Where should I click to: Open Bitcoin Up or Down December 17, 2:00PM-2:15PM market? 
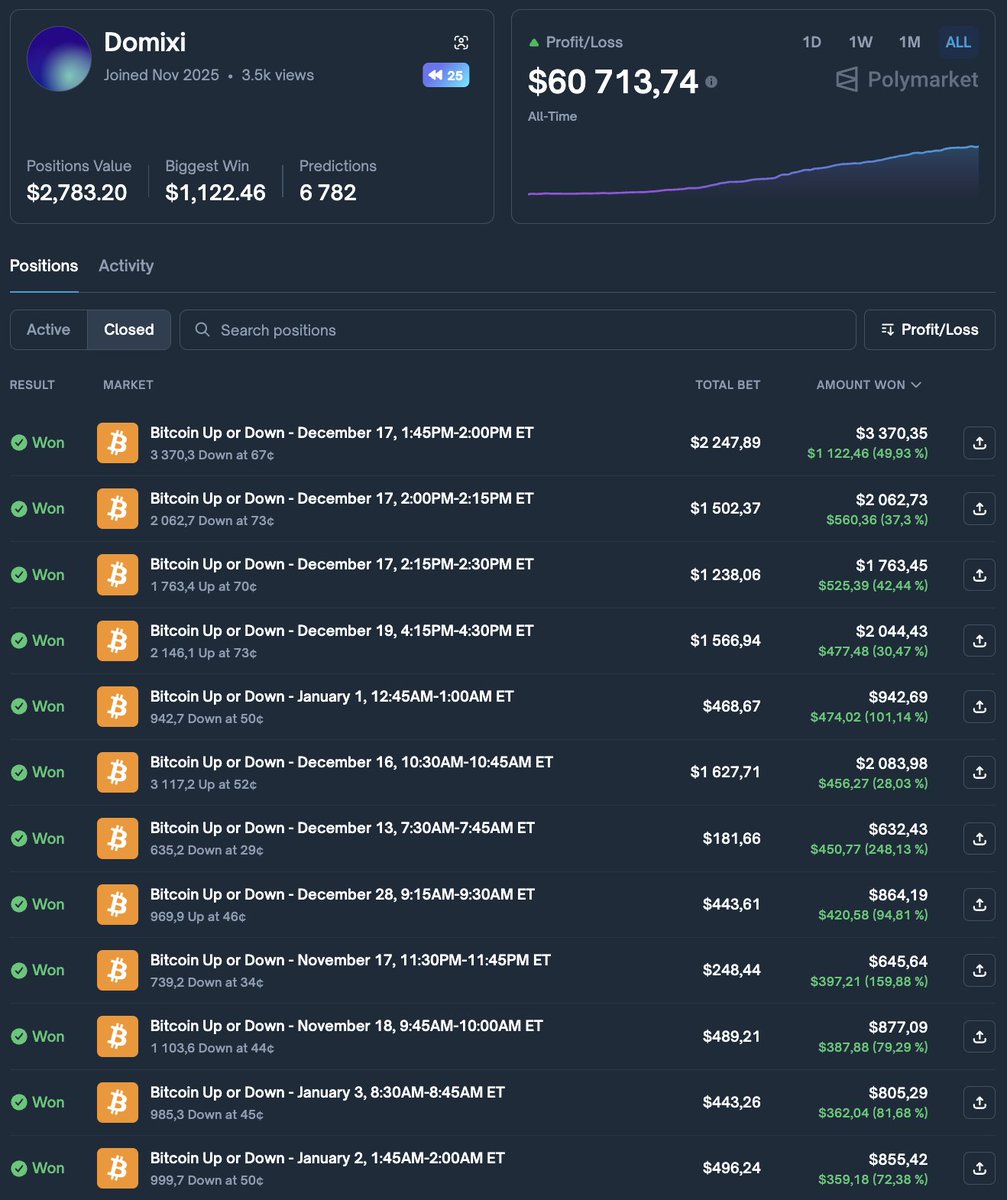[x=342, y=499]
